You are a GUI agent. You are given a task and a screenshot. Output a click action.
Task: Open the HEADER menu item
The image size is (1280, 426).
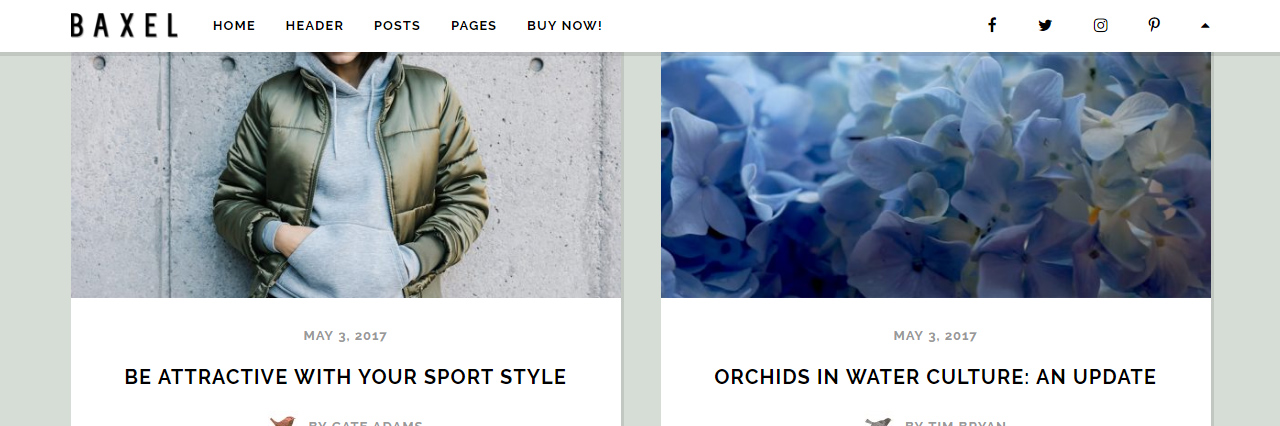(314, 26)
